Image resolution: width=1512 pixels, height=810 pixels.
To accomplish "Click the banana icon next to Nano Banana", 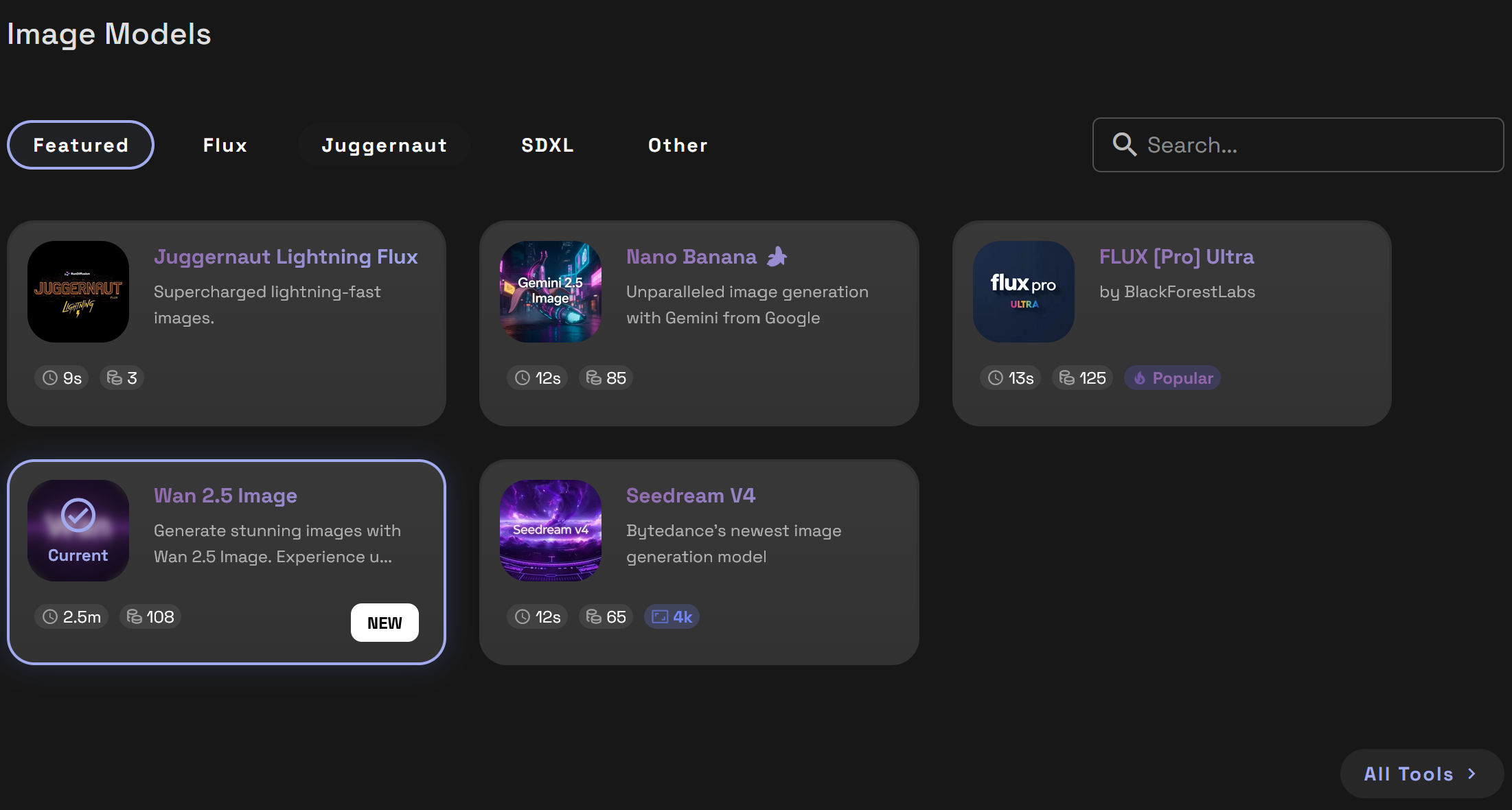I will click(777, 257).
